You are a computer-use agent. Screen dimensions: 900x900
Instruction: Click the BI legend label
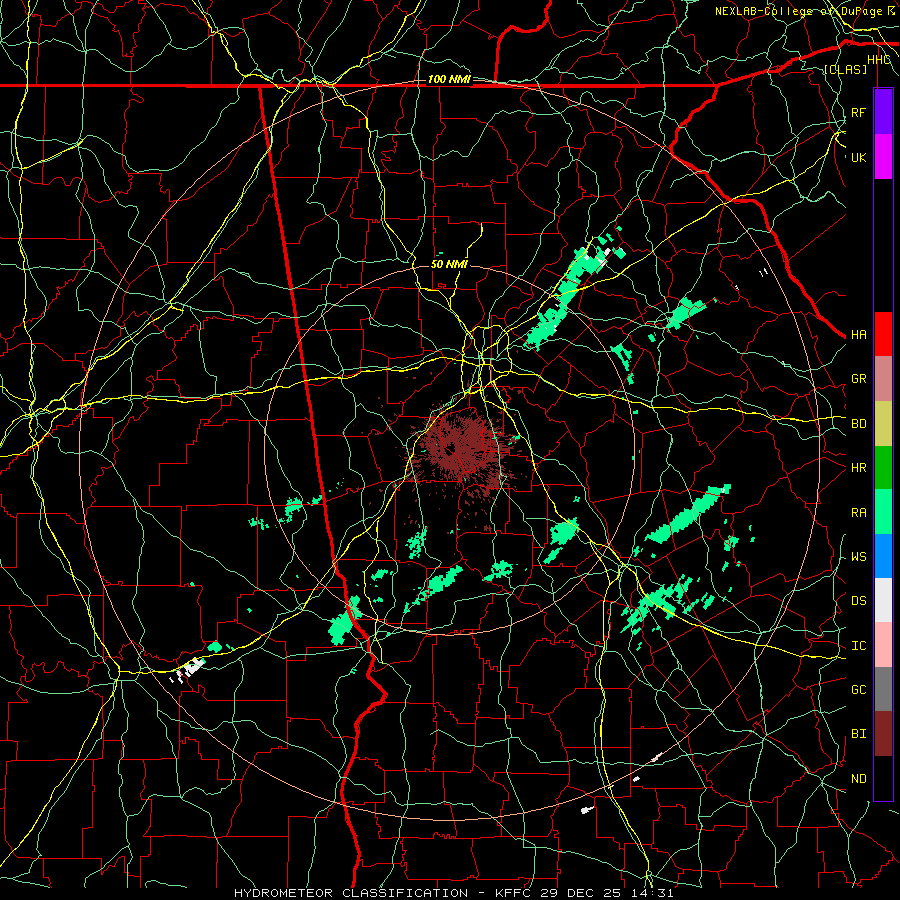coord(858,734)
